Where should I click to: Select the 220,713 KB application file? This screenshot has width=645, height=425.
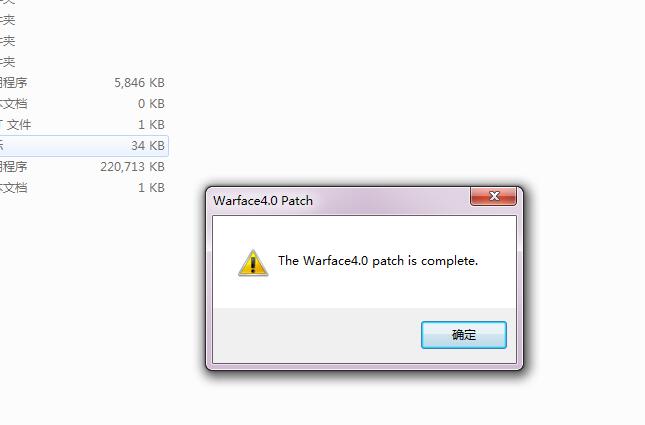pyautogui.click(x=82, y=167)
